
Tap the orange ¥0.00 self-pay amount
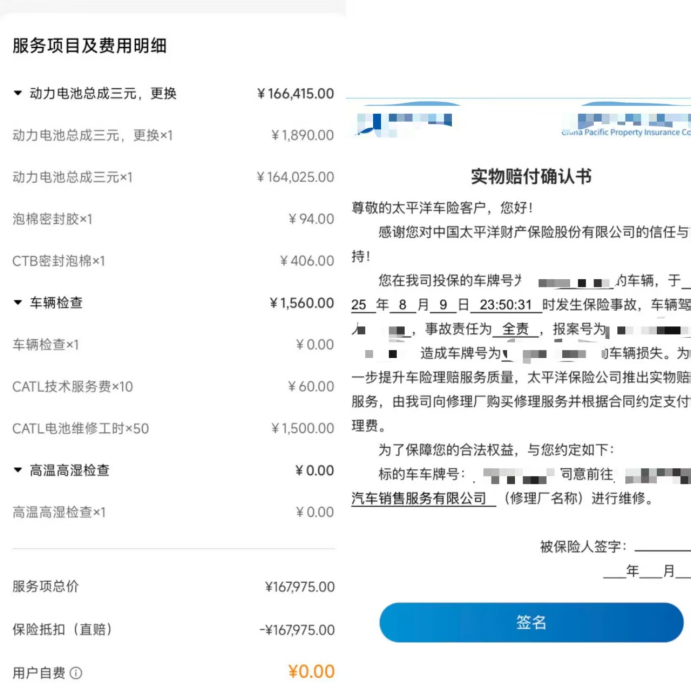[x=310, y=672]
